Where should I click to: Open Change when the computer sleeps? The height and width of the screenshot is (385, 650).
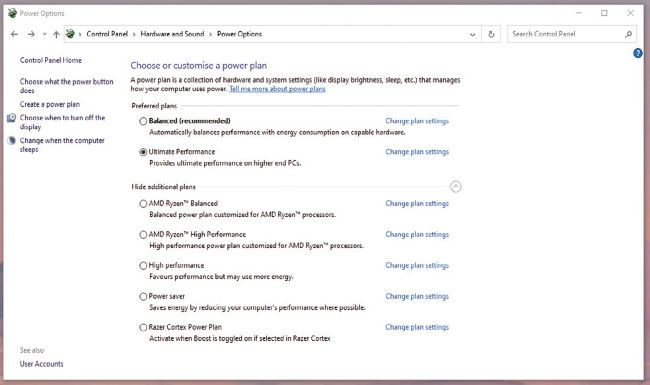[62, 145]
